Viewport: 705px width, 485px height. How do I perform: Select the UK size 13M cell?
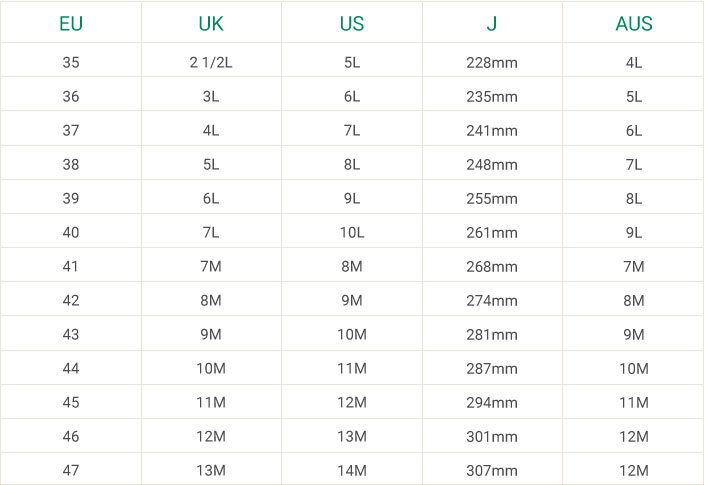tap(211, 471)
